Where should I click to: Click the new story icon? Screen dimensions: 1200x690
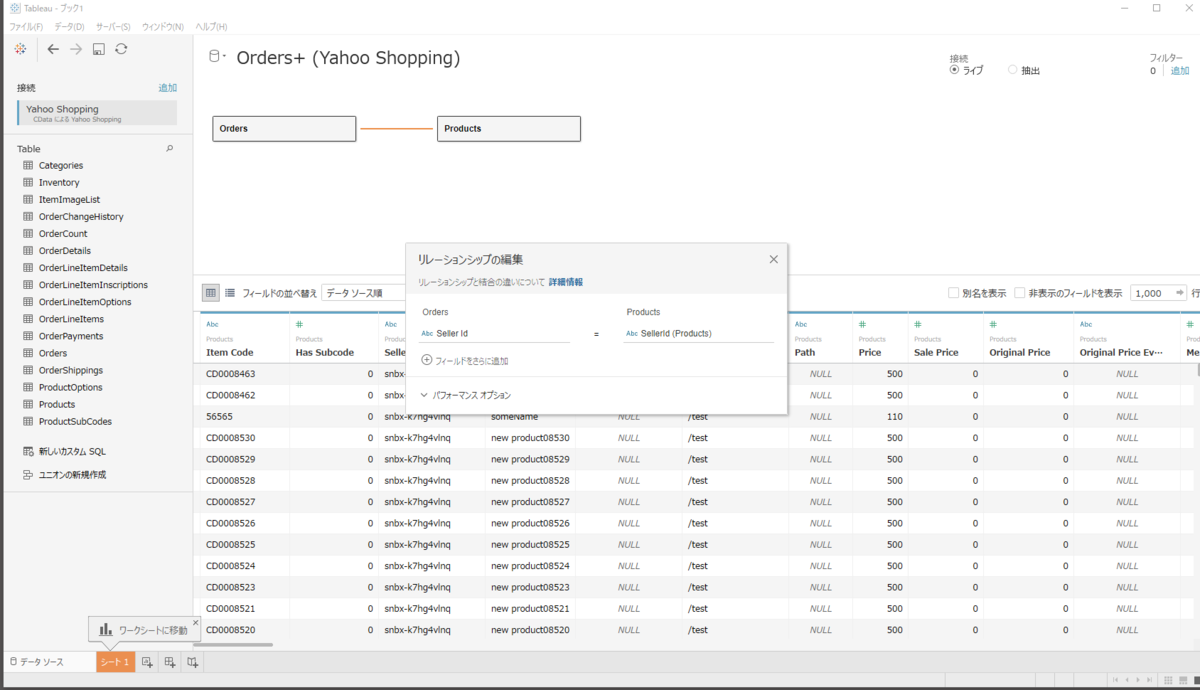(193, 662)
